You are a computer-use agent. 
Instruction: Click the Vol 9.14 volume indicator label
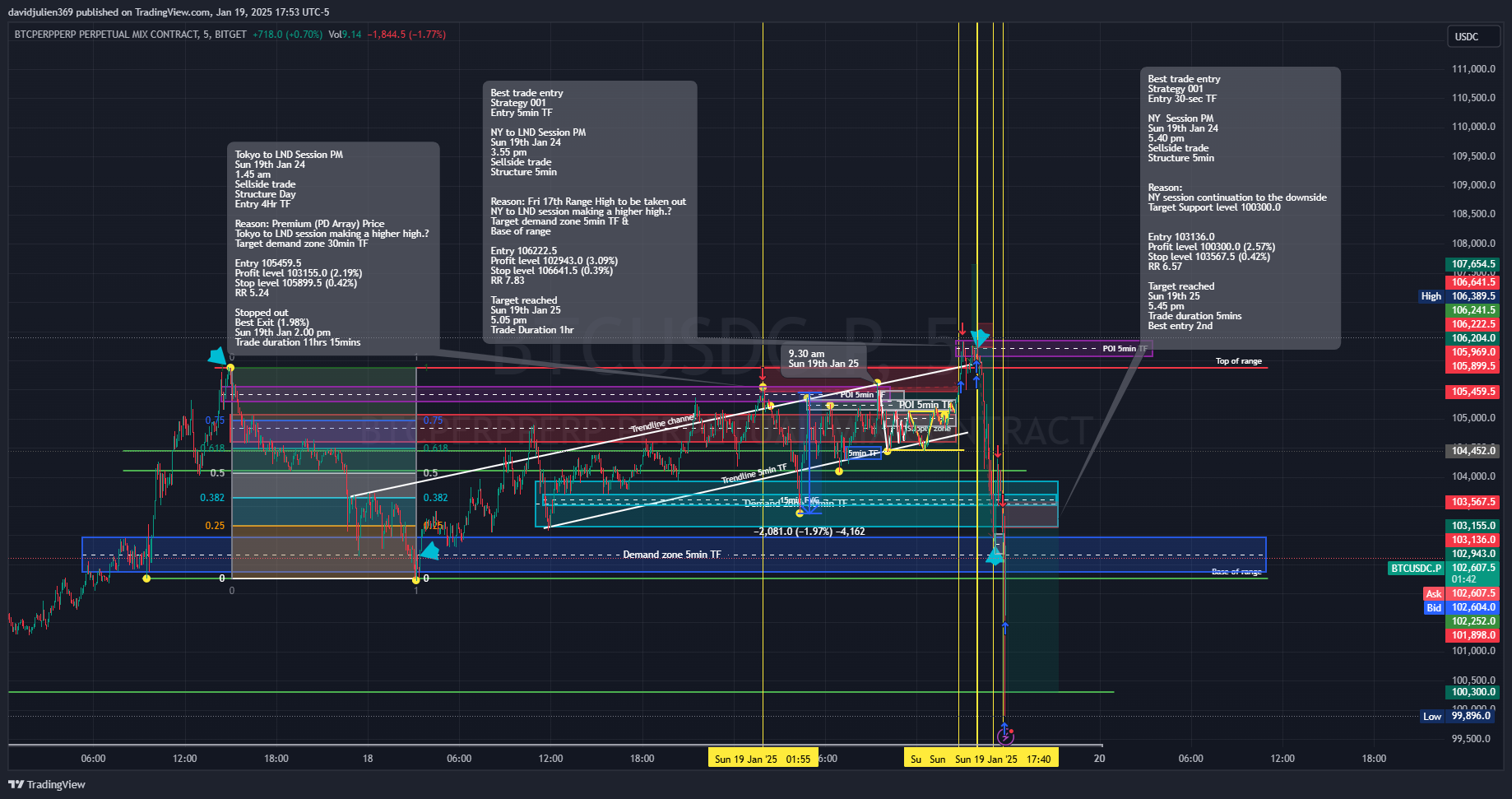coord(345,35)
